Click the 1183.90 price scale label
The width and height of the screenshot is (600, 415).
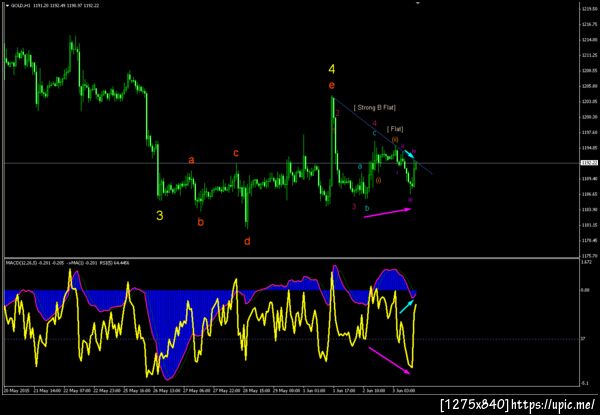[589, 210]
